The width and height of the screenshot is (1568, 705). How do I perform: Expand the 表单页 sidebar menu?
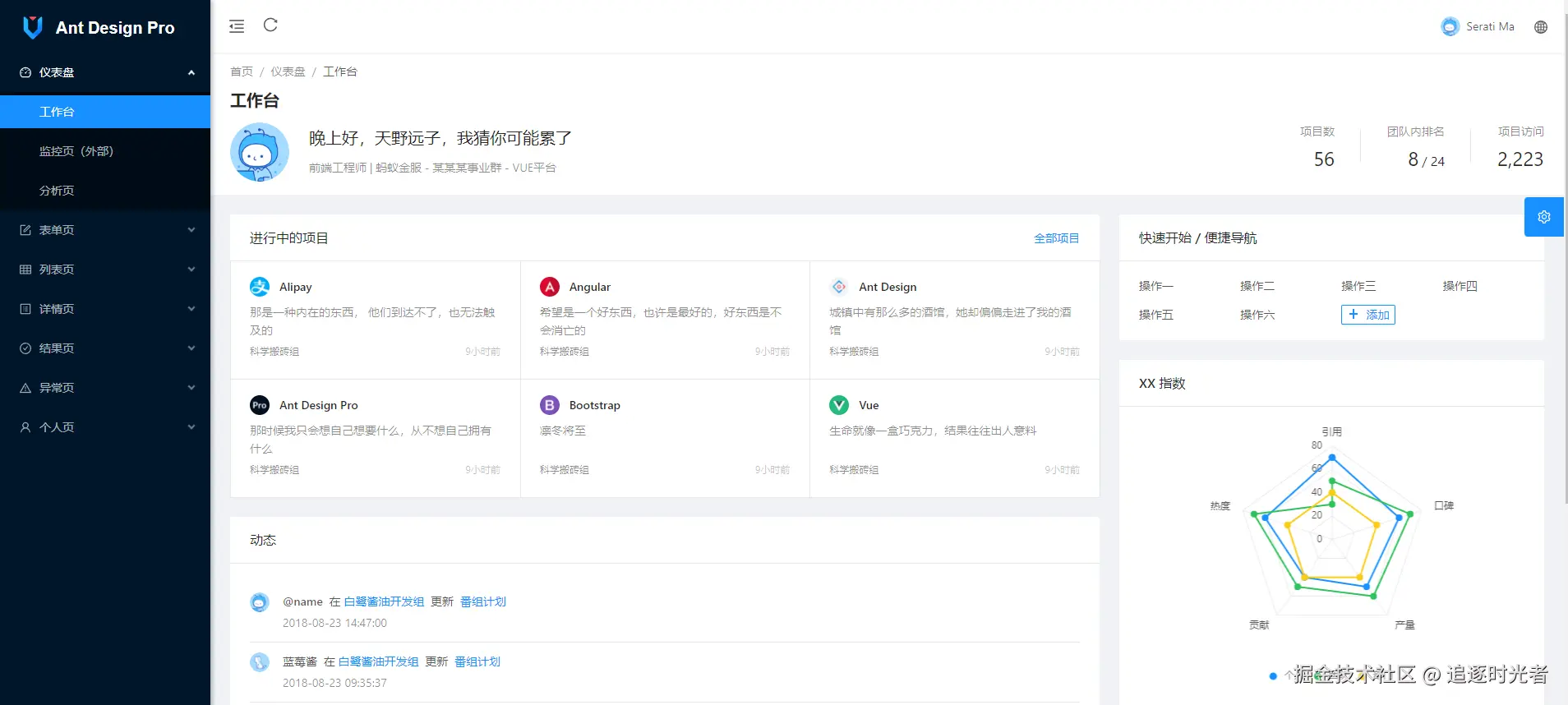coord(105,230)
